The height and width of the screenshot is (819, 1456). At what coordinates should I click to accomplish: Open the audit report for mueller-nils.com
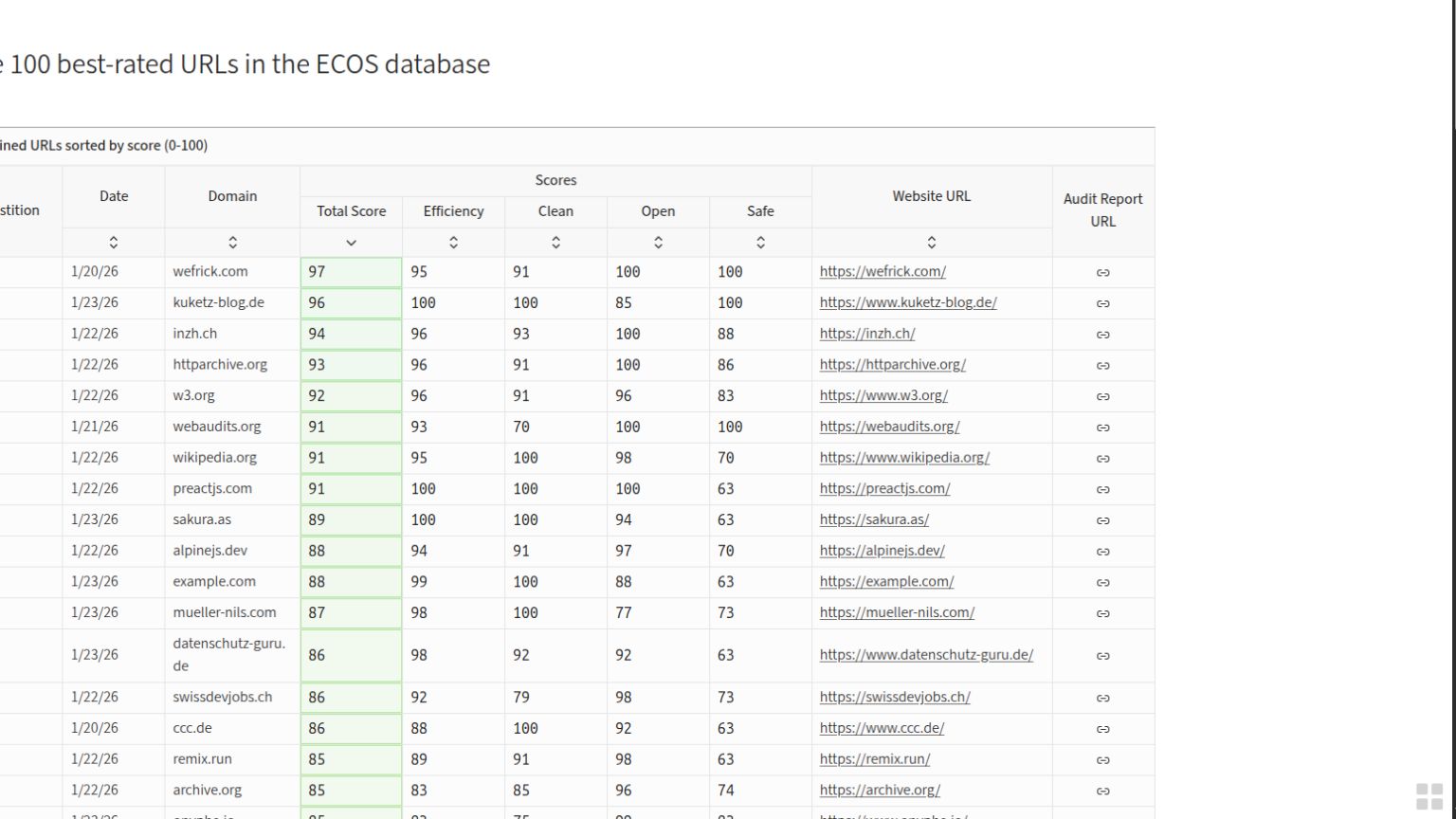(x=1102, y=612)
